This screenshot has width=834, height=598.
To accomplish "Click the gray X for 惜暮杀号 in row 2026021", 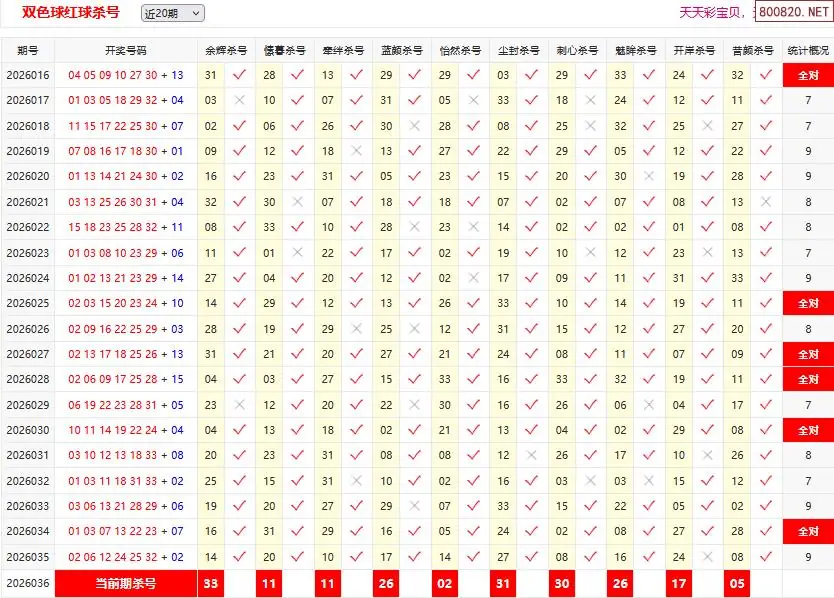I will tap(297, 202).
